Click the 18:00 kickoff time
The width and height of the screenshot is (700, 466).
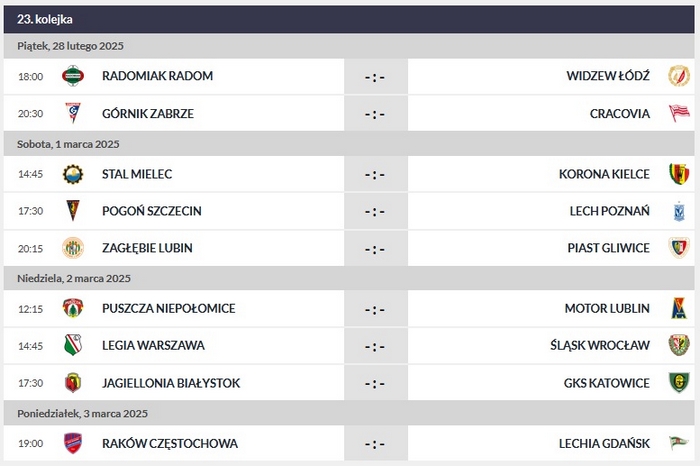(x=31, y=76)
